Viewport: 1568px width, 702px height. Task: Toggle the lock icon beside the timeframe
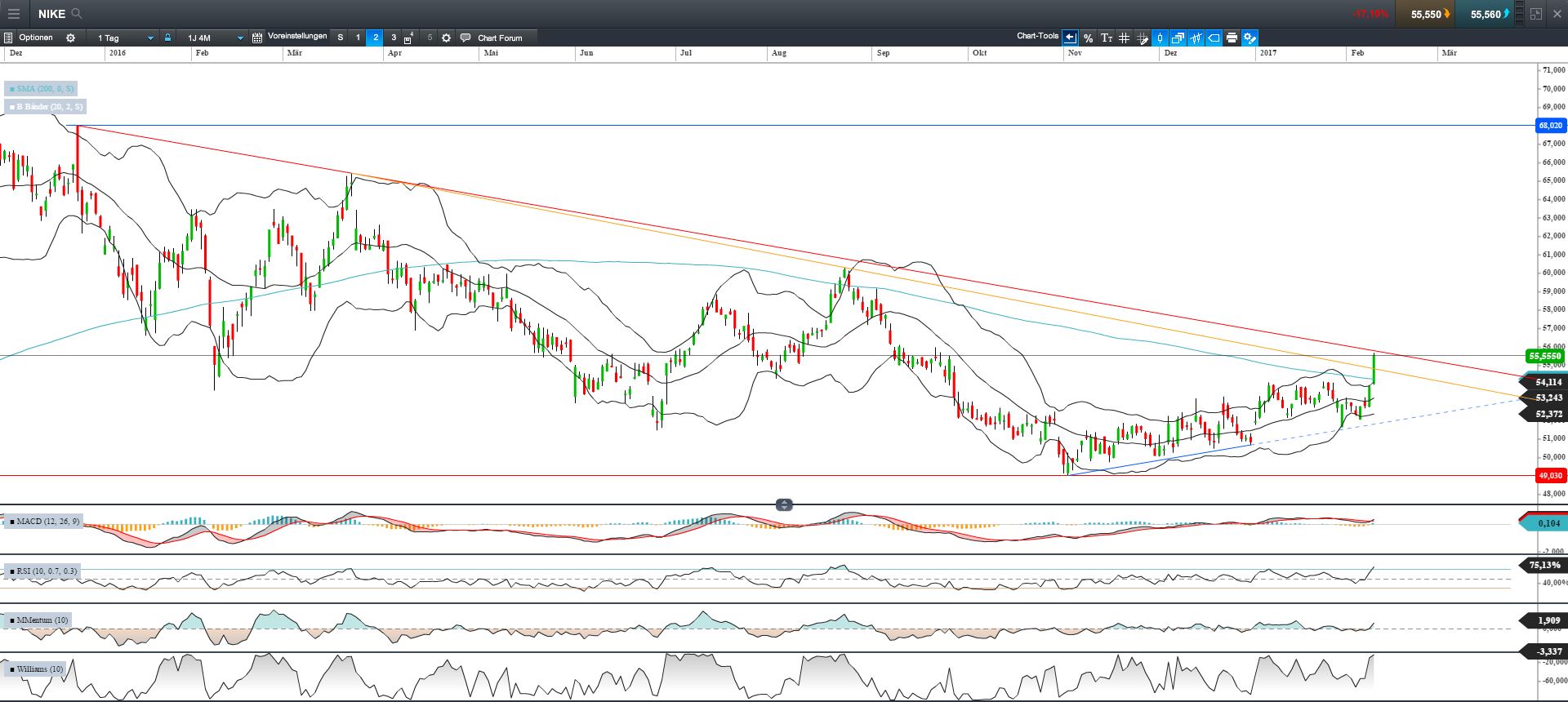[167, 38]
